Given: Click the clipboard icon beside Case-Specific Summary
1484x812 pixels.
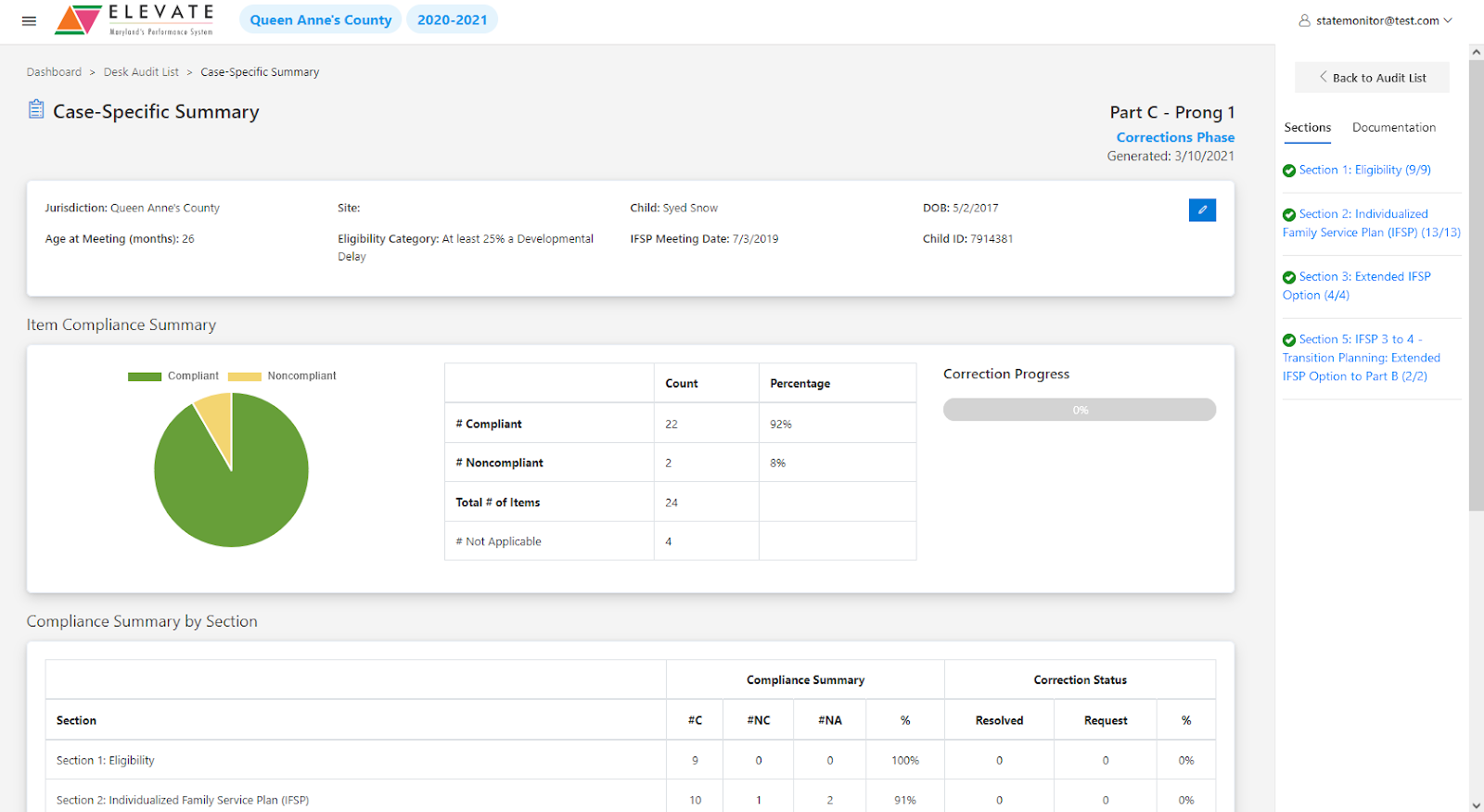Looking at the screenshot, I should pos(36,110).
